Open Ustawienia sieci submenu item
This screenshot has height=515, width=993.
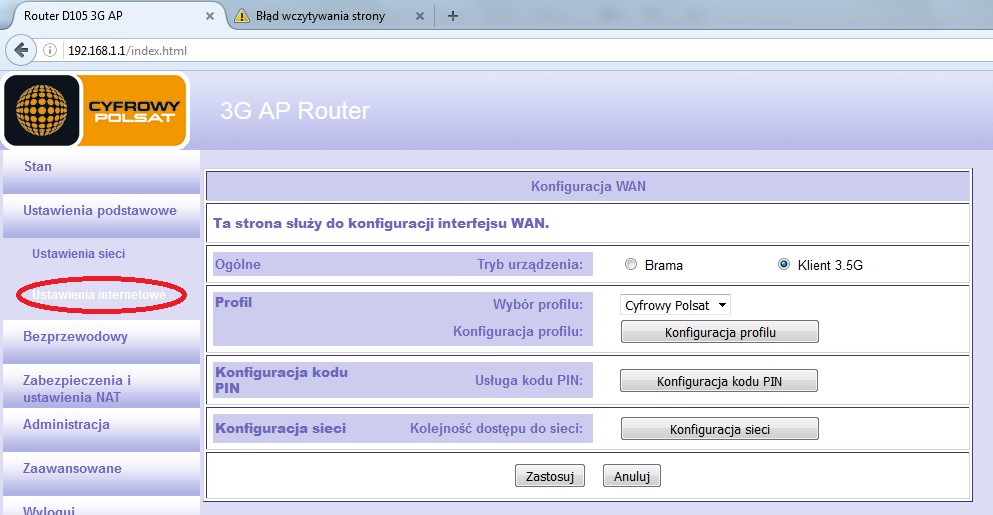click(78, 254)
